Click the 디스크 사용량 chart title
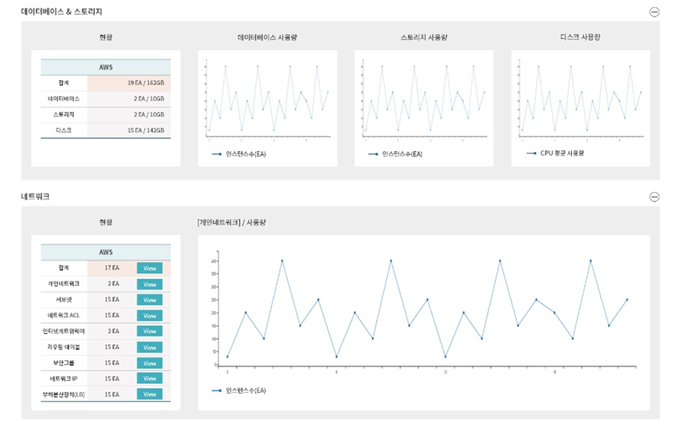 [580, 37]
